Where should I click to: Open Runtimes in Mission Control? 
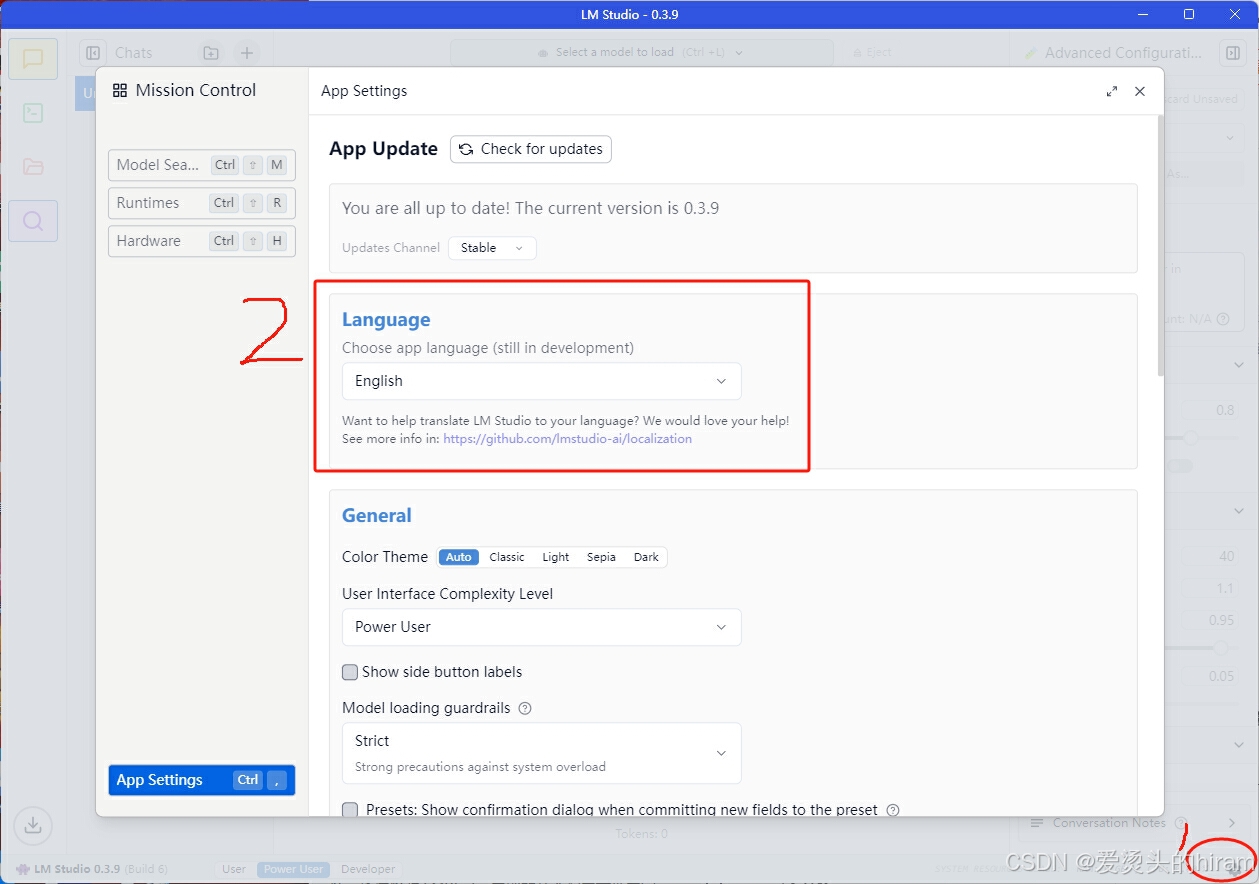(x=202, y=203)
